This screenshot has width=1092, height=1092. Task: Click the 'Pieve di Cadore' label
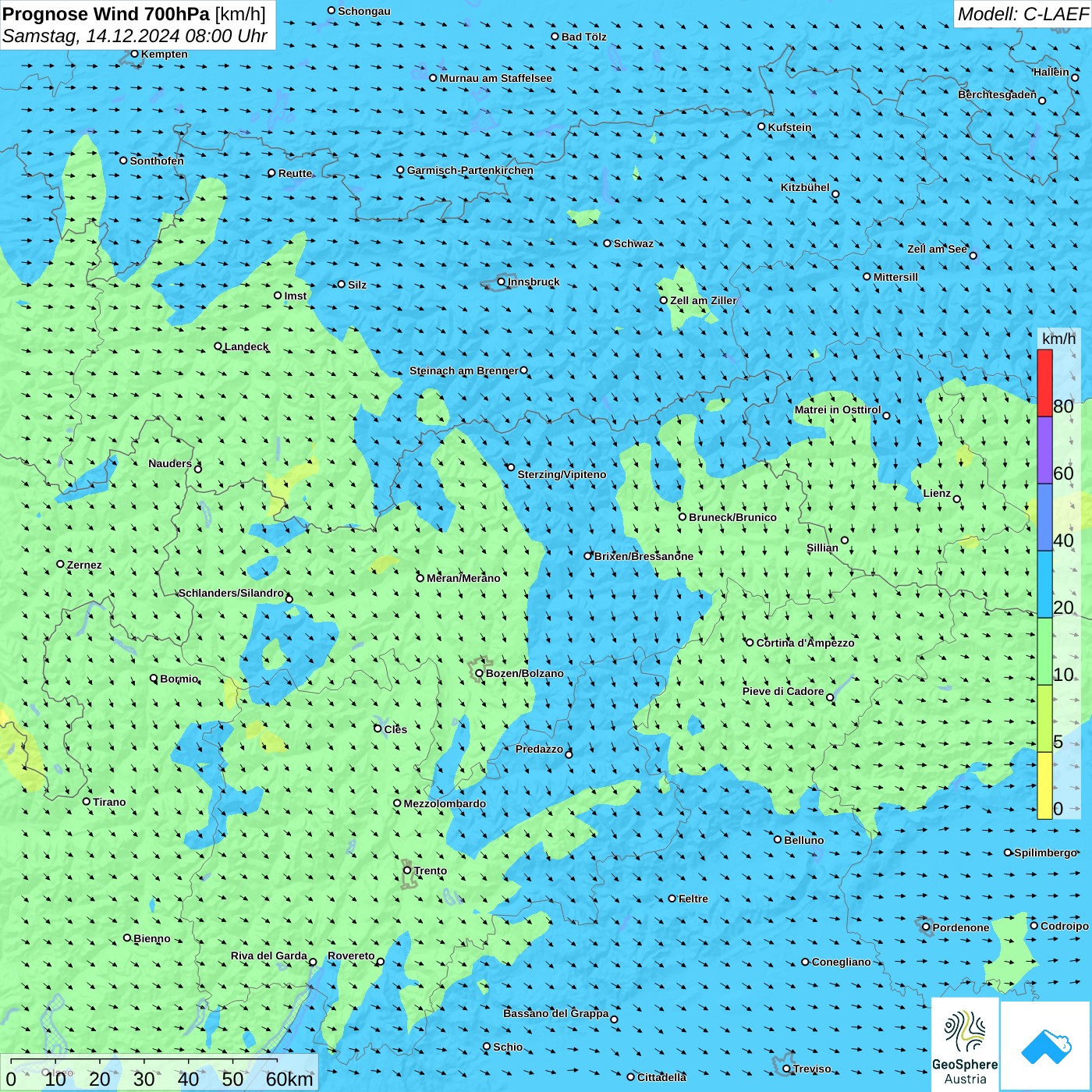point(783,691)
